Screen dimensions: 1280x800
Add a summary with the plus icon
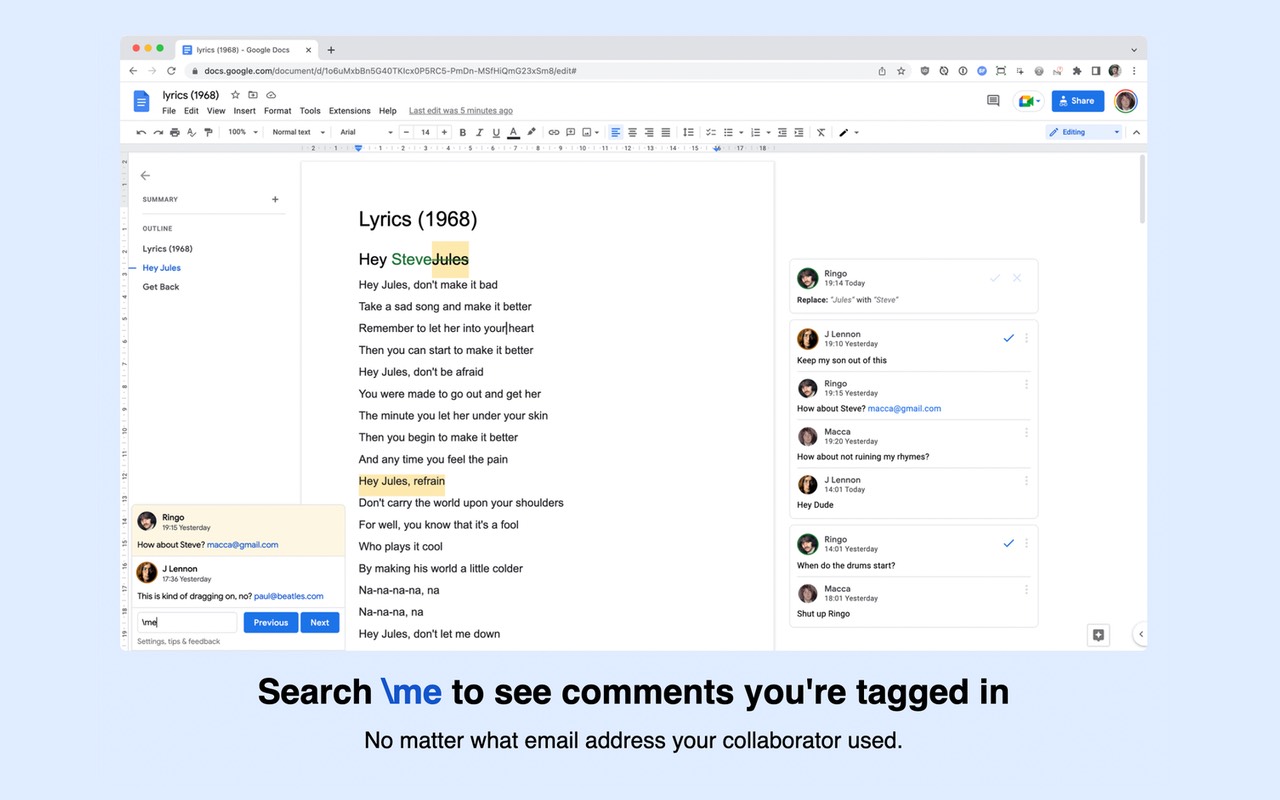pyautogui.click(x=275, y=199)
